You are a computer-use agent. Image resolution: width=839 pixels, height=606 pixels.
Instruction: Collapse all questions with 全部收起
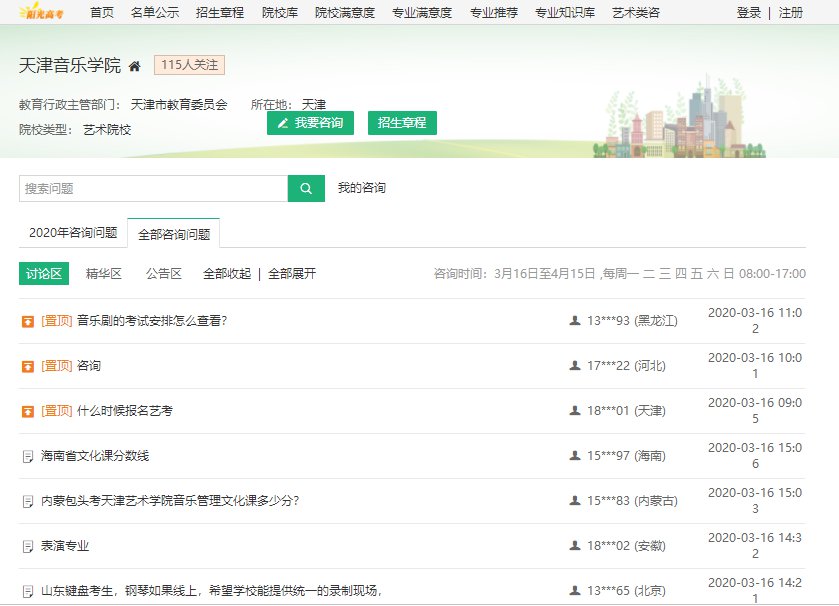(x=227, y=273)
